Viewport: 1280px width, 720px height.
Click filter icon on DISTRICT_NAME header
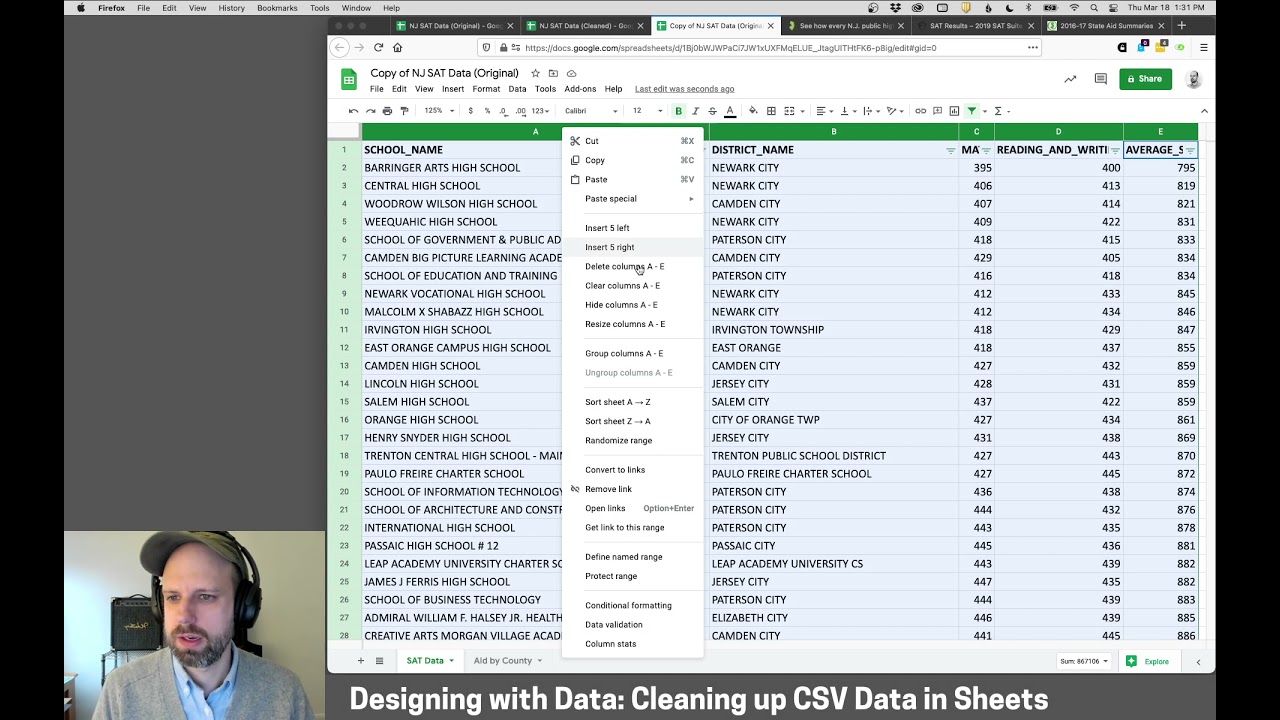[x=950, y=150]
